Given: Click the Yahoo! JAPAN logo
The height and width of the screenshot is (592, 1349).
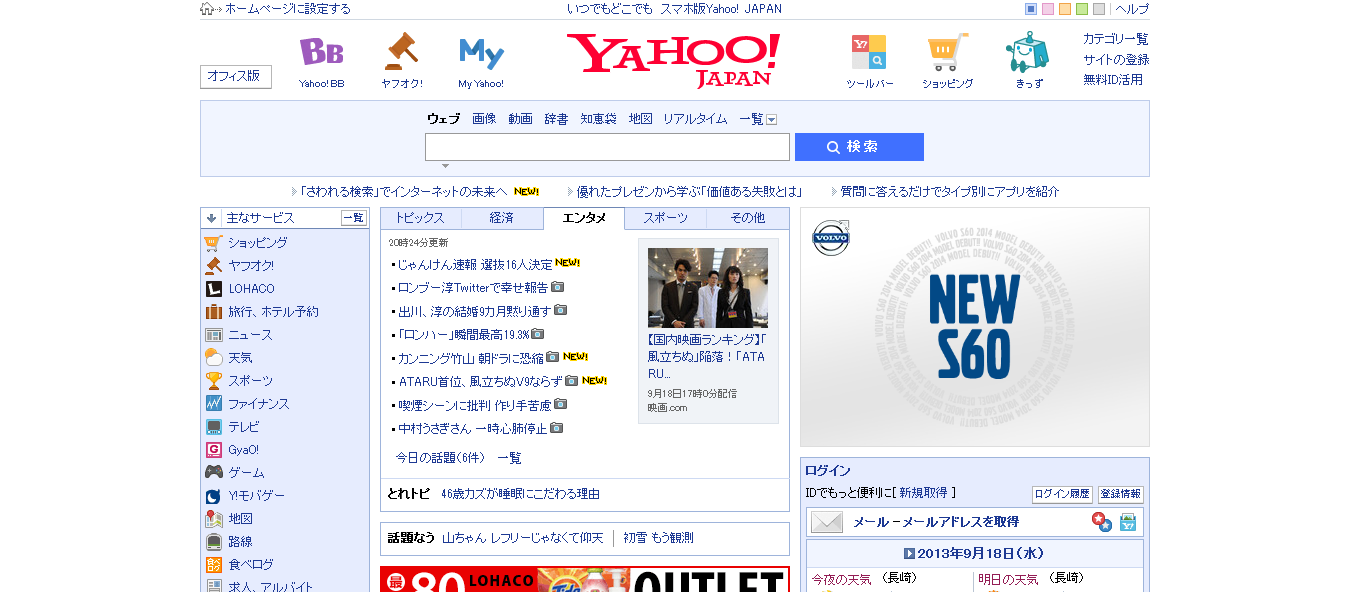Looking at the screenshot, I should pos(674,60).
